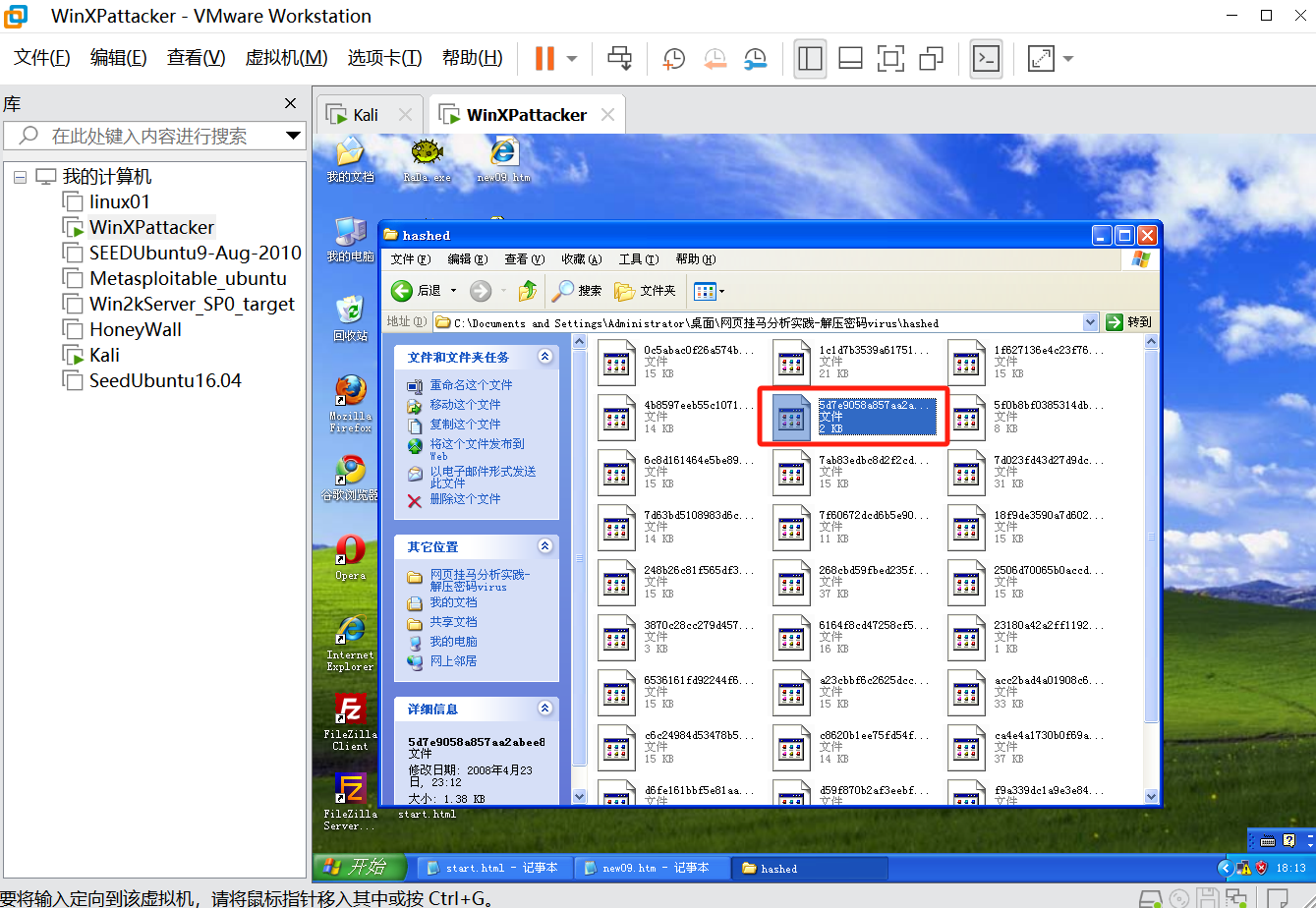Open the dropdown arrow next to pause button

point(571,59)
